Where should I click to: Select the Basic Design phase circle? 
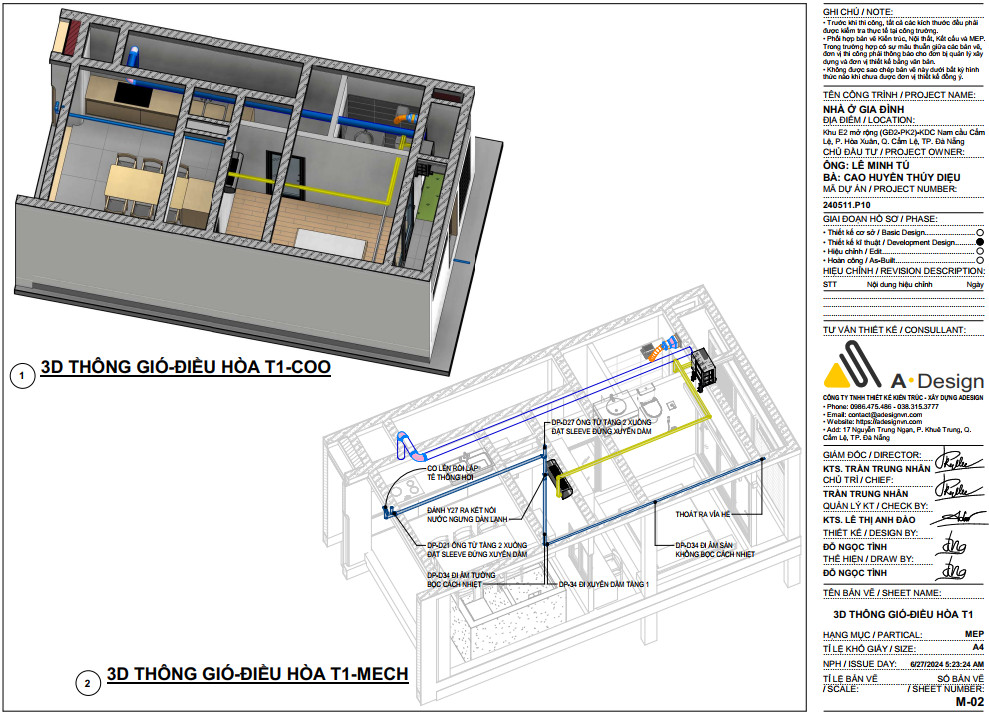click(979, 232)
